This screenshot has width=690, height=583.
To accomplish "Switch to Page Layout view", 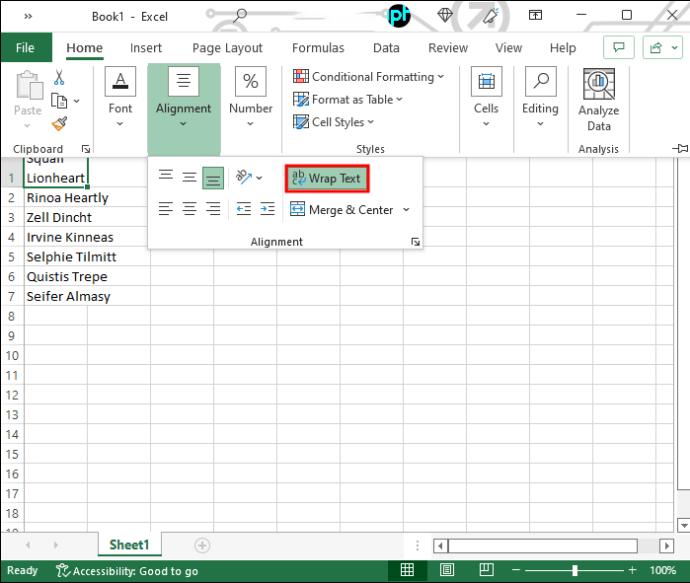I will coord(447,570).
